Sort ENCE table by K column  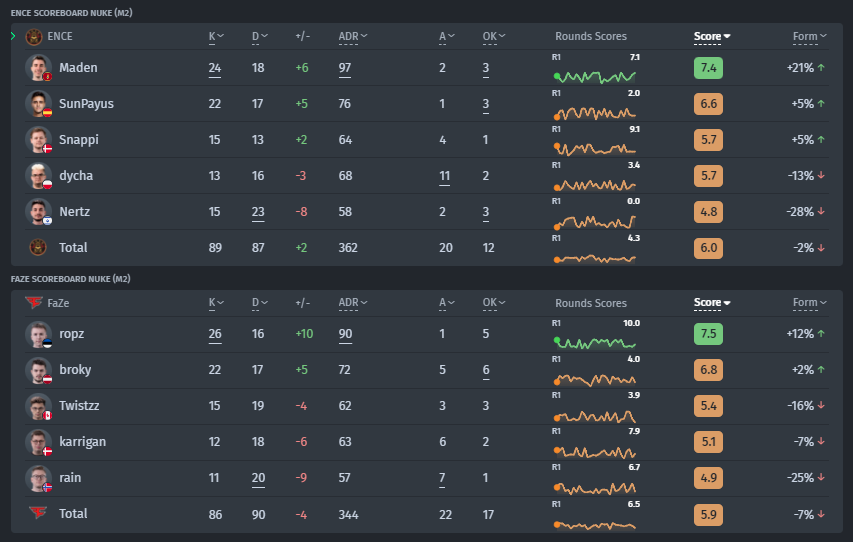(216, 36)
